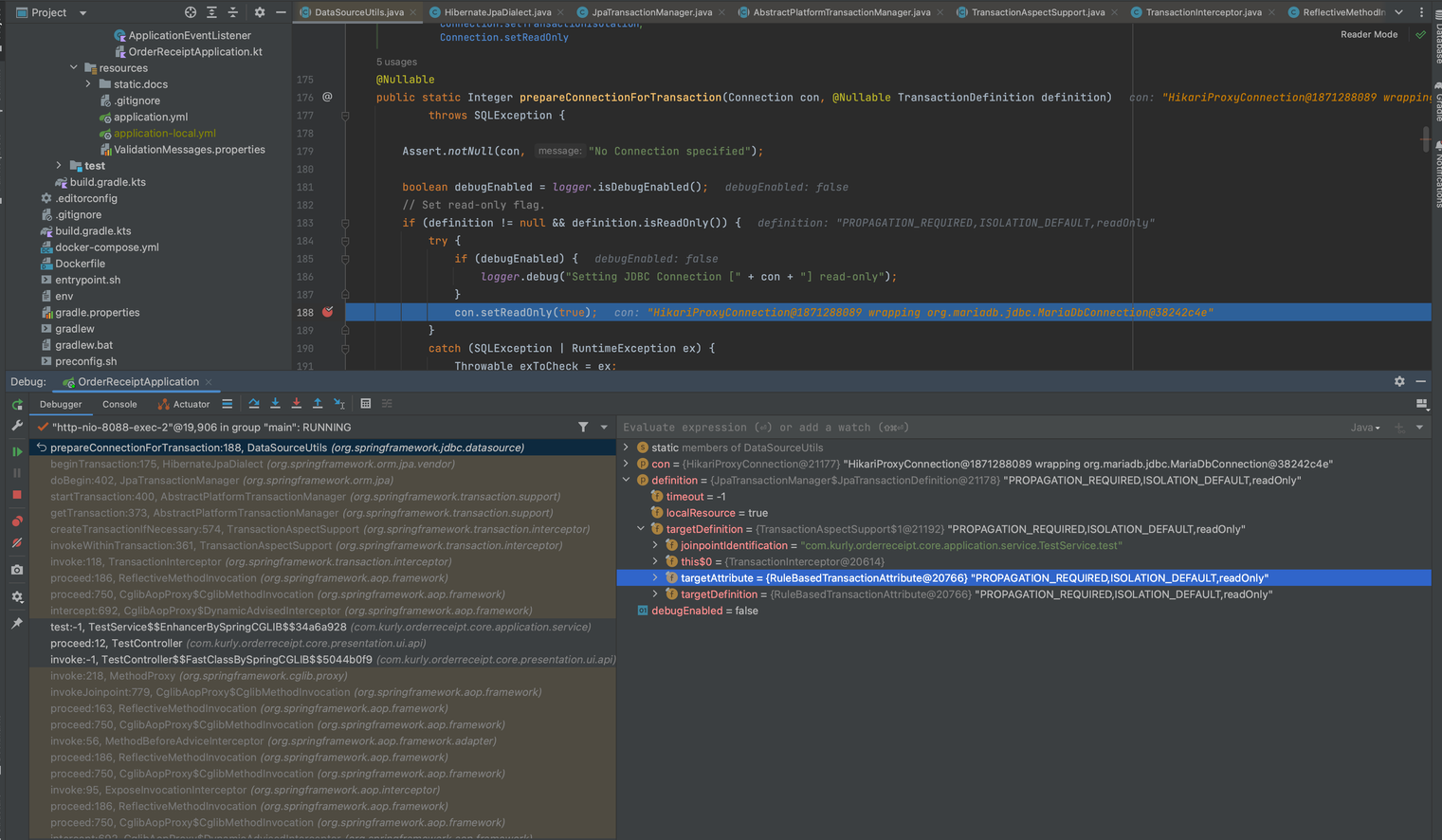Open editor tab options menu
Viewport: 1442px width, 840px height.
pos(1421,12)
